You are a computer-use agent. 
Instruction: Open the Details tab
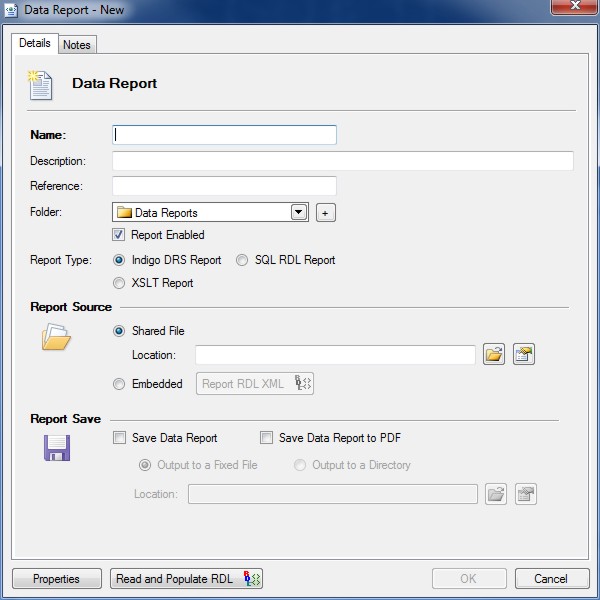pos(35,44)
